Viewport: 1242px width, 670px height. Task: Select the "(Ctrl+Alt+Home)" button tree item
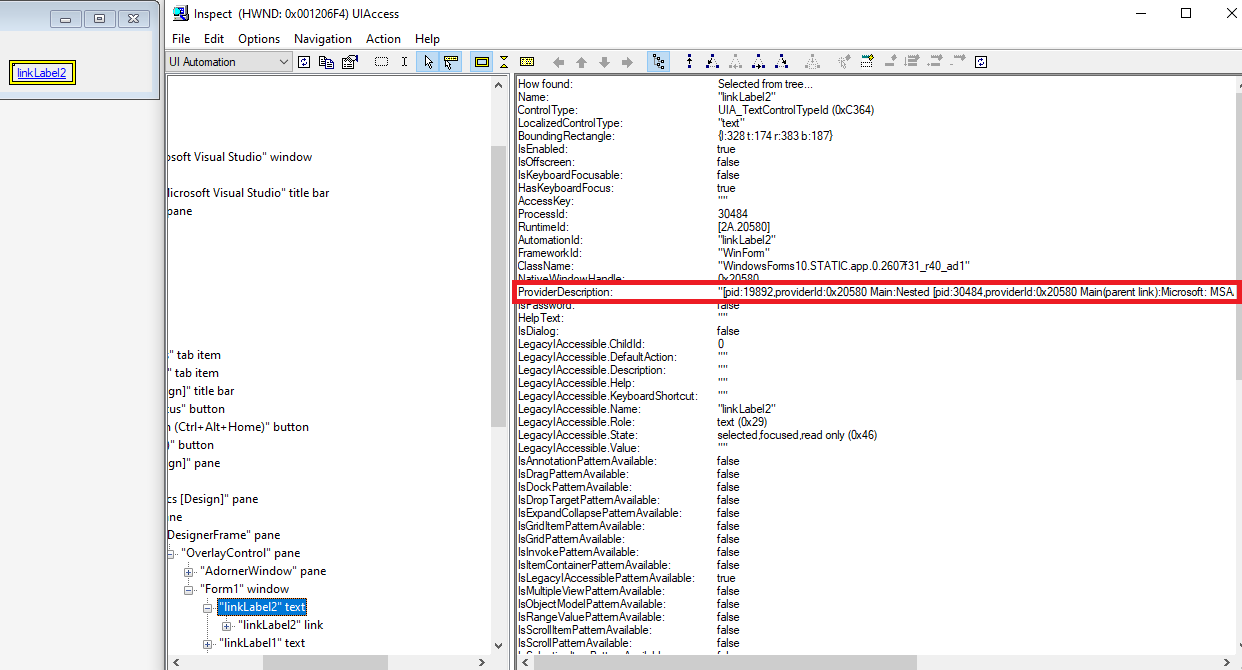point(239,427)
